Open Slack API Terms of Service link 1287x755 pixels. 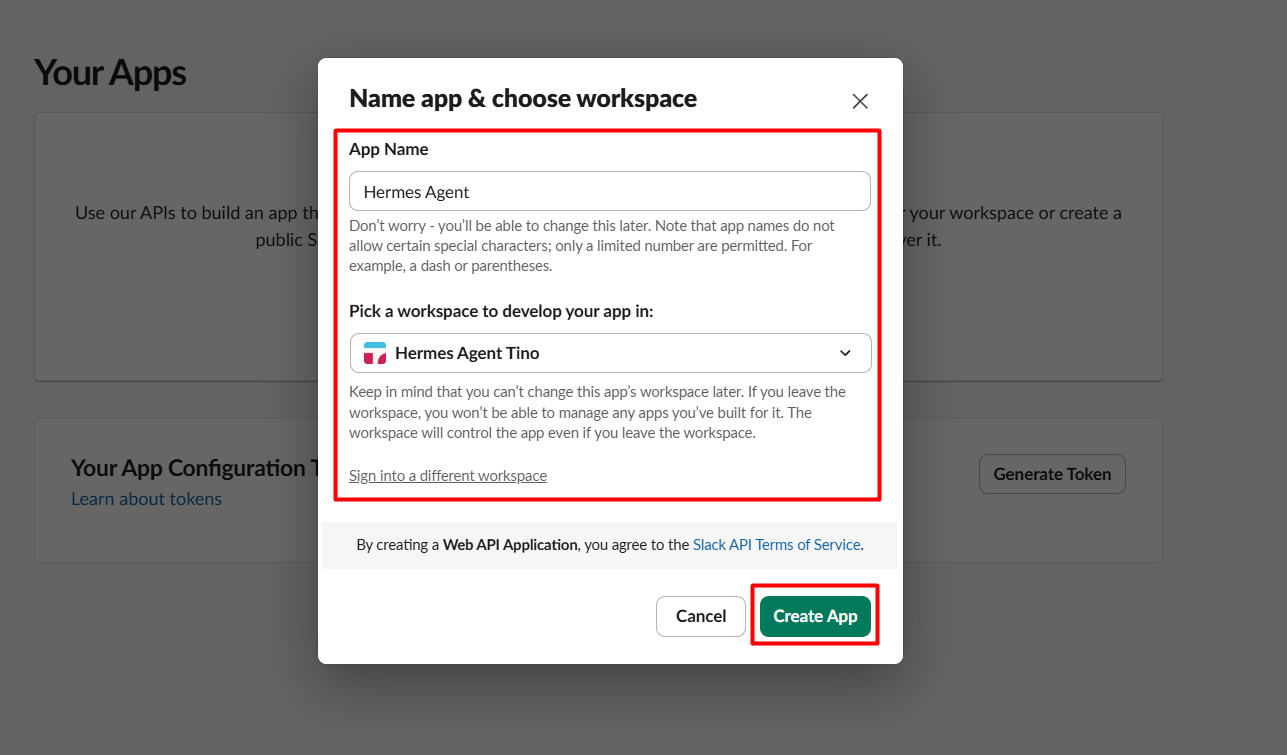777,545
